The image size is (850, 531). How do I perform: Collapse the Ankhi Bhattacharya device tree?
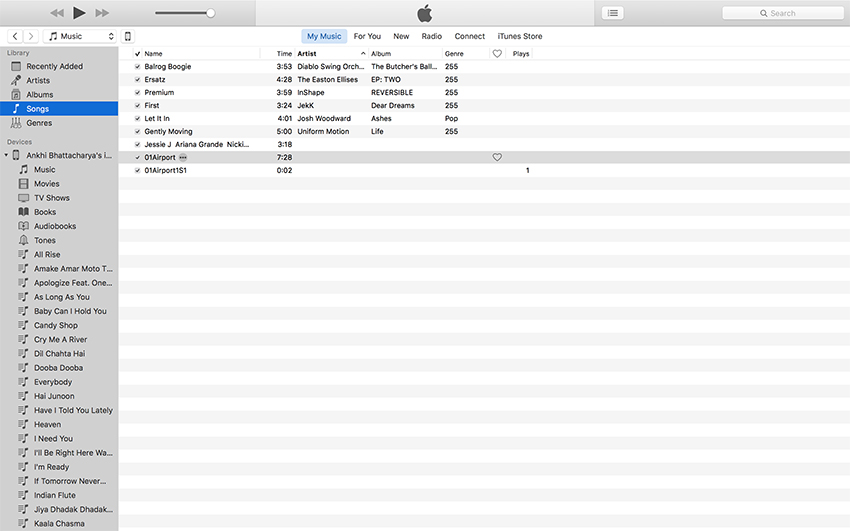coord(6,156)
